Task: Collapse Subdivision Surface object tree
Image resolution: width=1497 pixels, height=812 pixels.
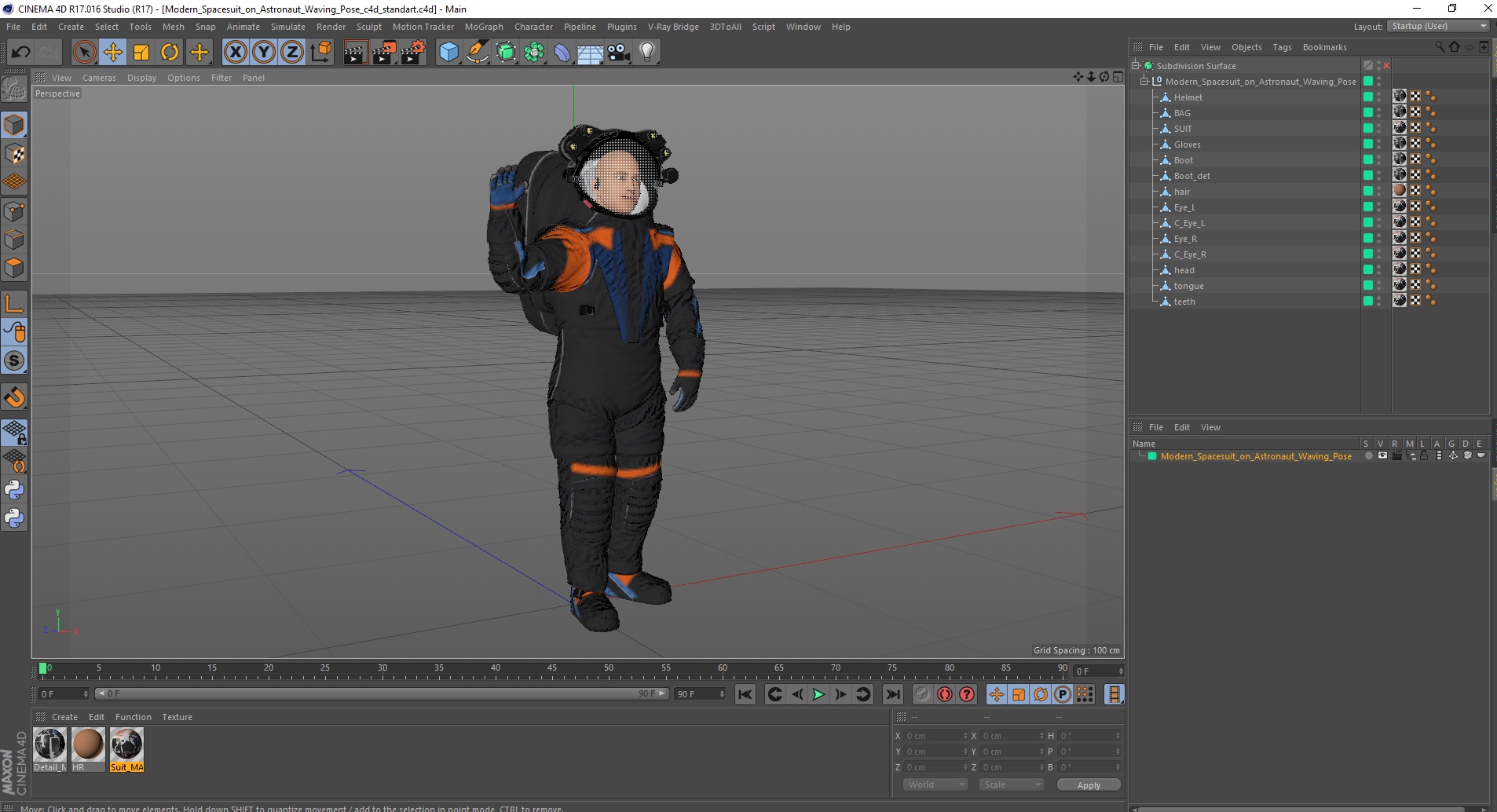Action: (1136, 65)
